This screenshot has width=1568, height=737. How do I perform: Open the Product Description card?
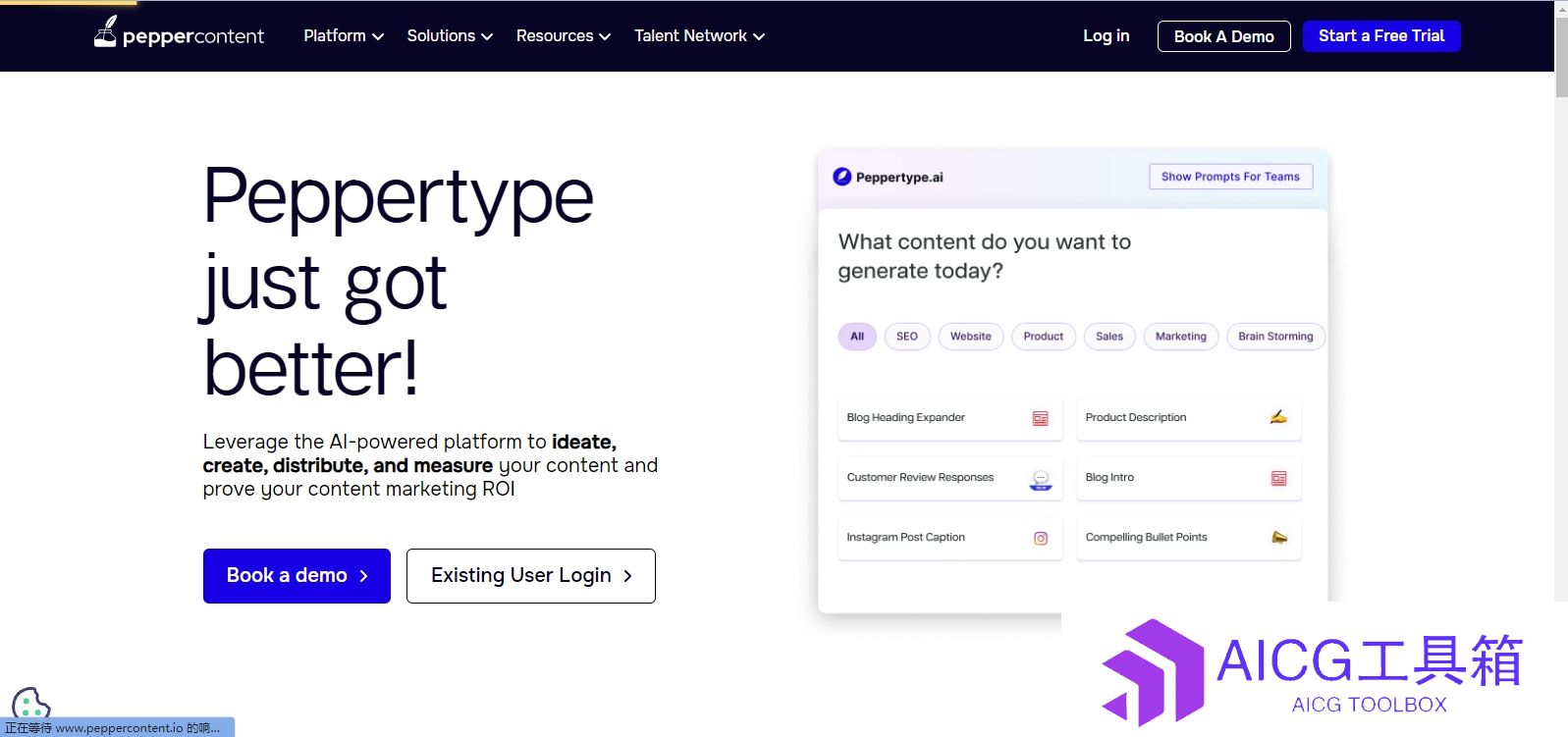(1189, 418)
